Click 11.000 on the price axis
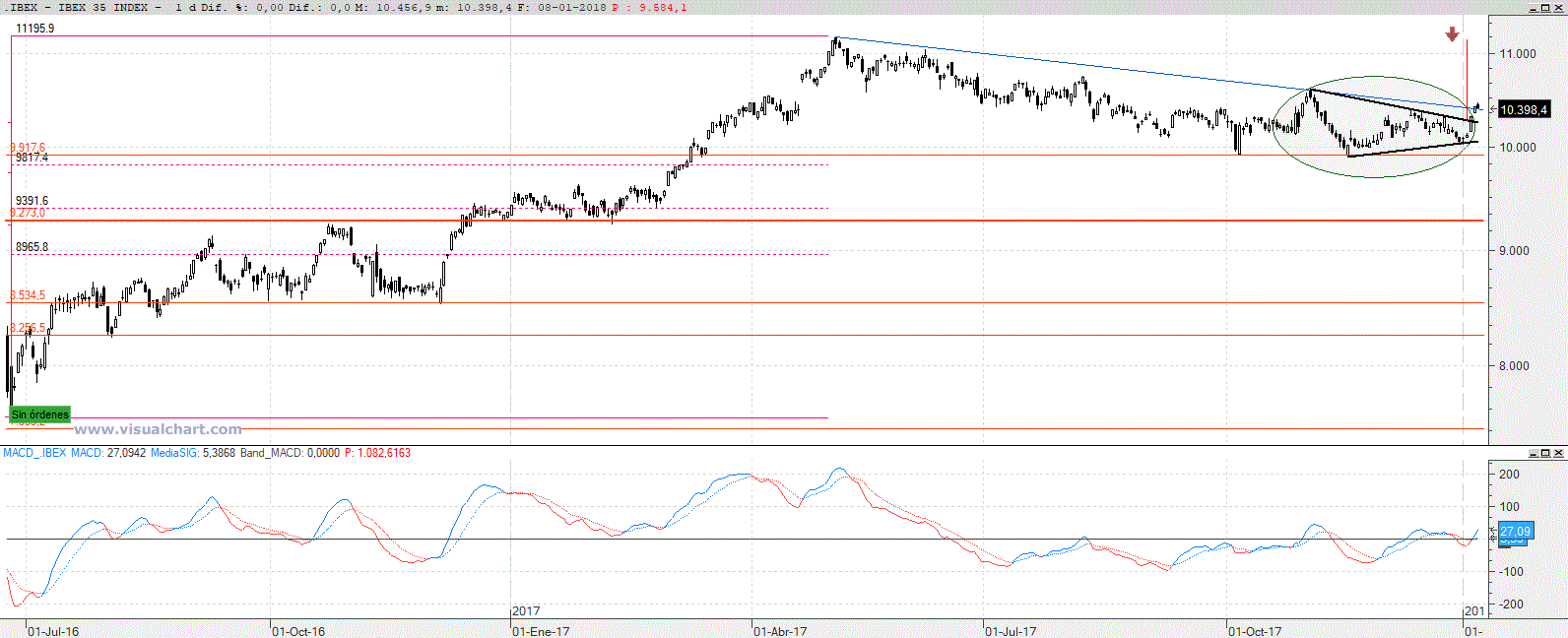This screenshot has width=1568, height=638. tap(1518, 54)
